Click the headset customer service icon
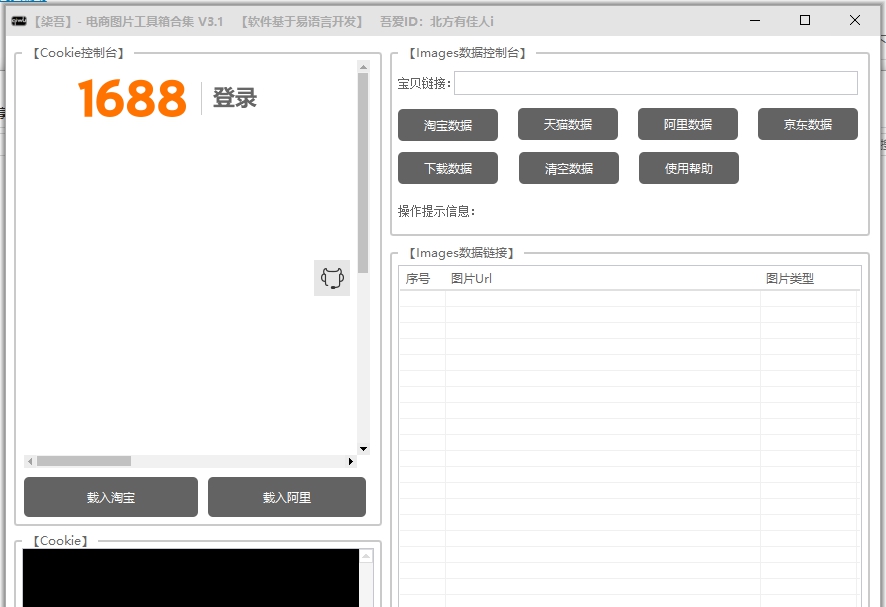Viewport: 886px width, 607px height. pos(331,279)
